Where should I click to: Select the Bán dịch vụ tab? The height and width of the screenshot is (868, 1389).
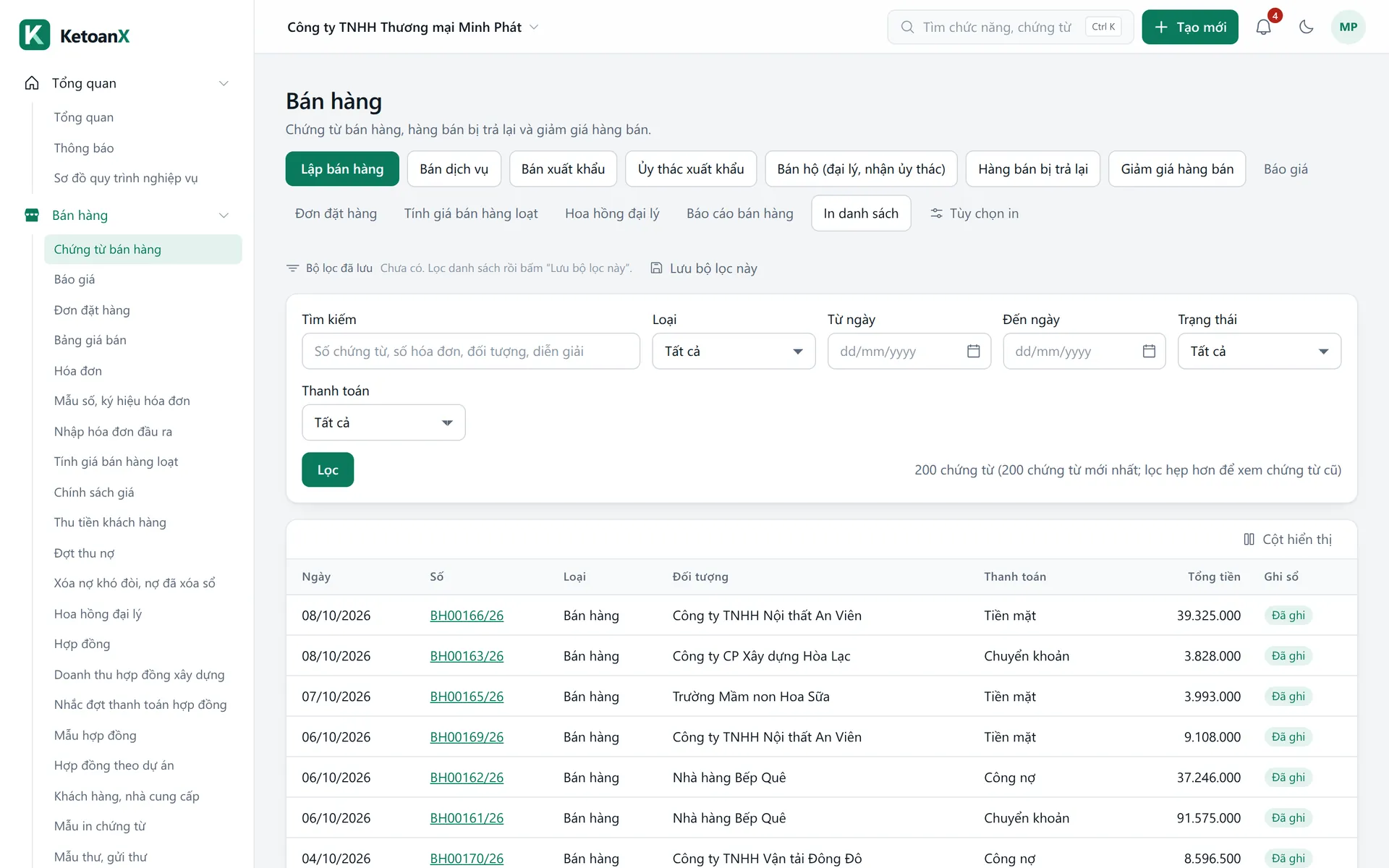(454, 169)
